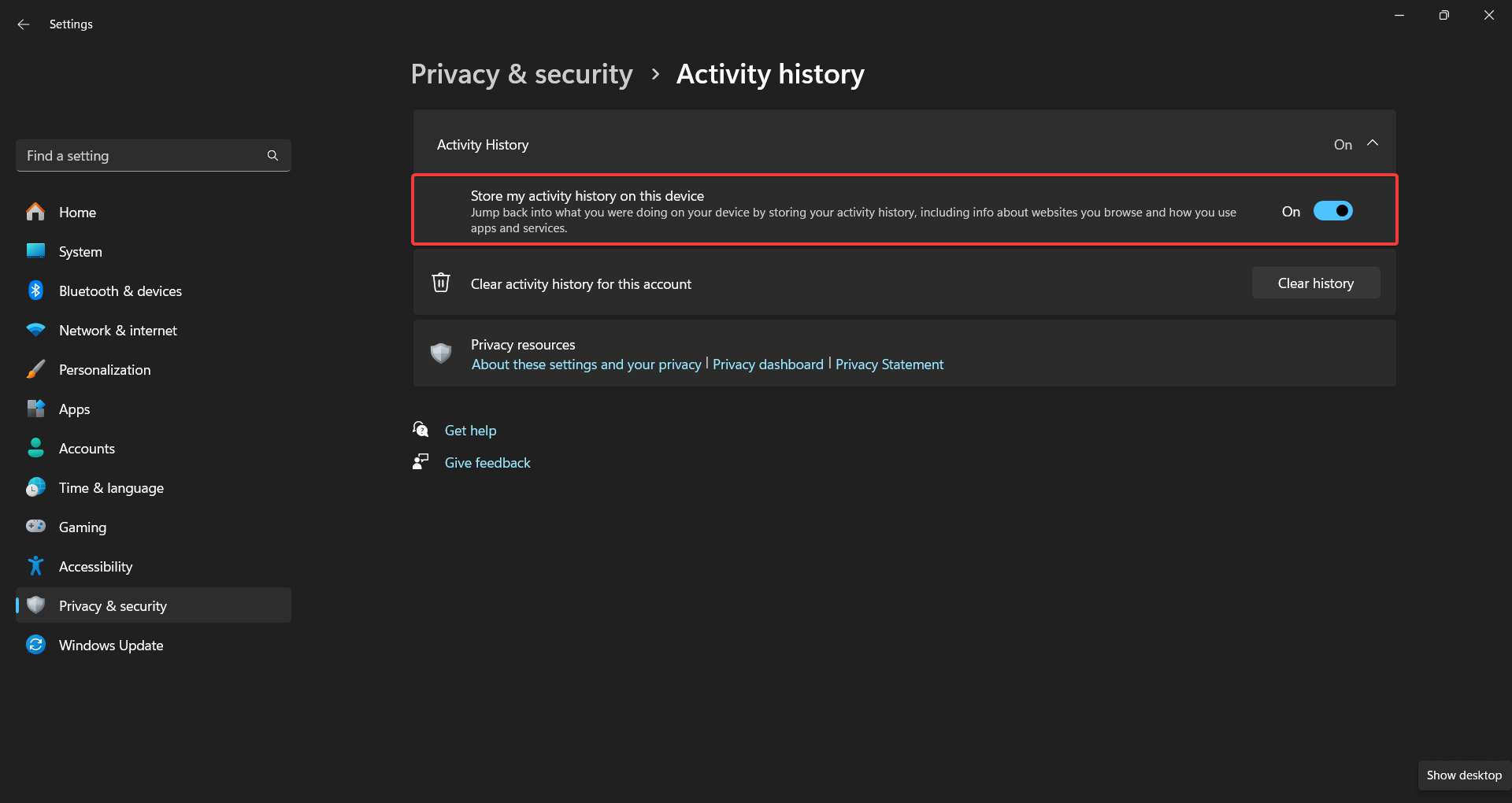This screenshot has height=803, width=1512.
Task: Click the Network wifi icon
Action: (x=35, y=330)
